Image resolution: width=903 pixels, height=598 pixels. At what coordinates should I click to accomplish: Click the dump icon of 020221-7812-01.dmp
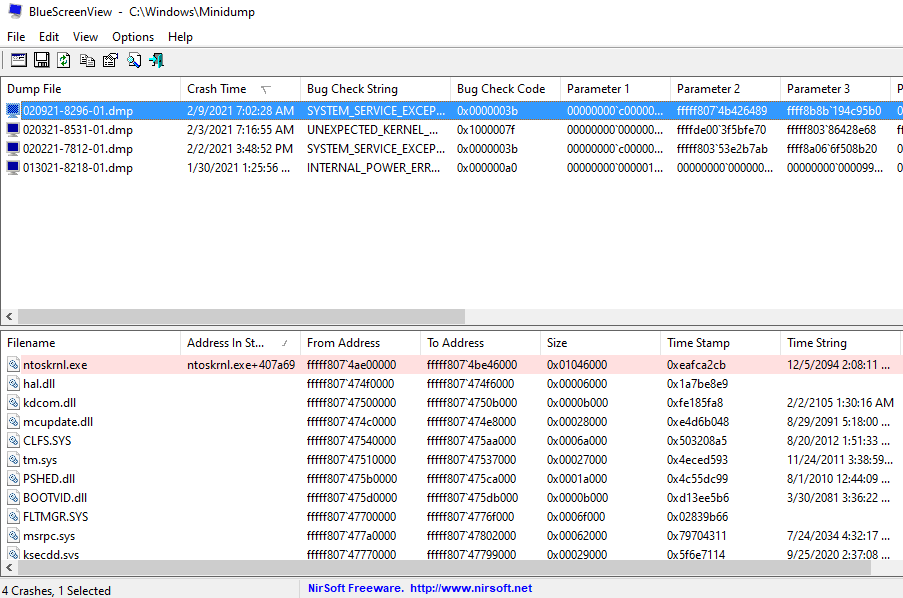[13, 149]
